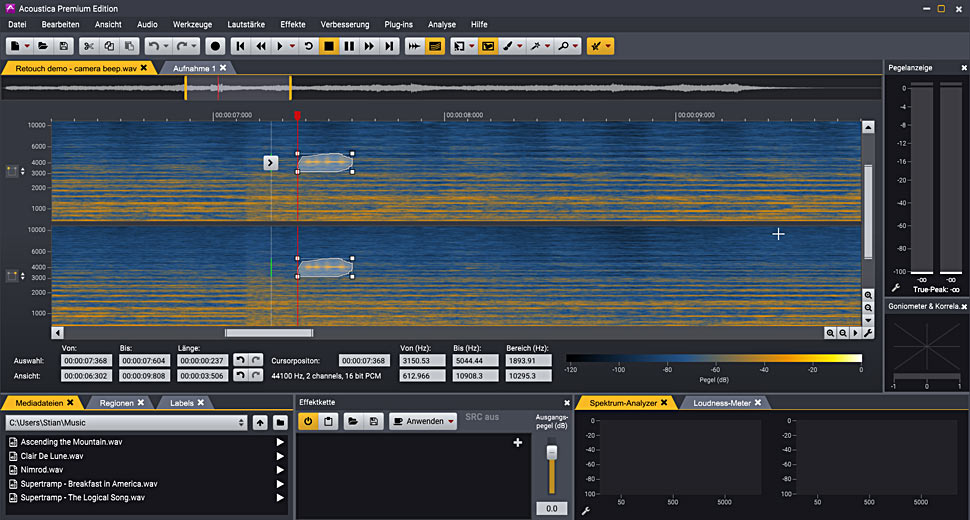This screenshot has width=970, height=520.
Task: Preview Nimrod.wav with its play arrow
Action: tap(280, 470)
